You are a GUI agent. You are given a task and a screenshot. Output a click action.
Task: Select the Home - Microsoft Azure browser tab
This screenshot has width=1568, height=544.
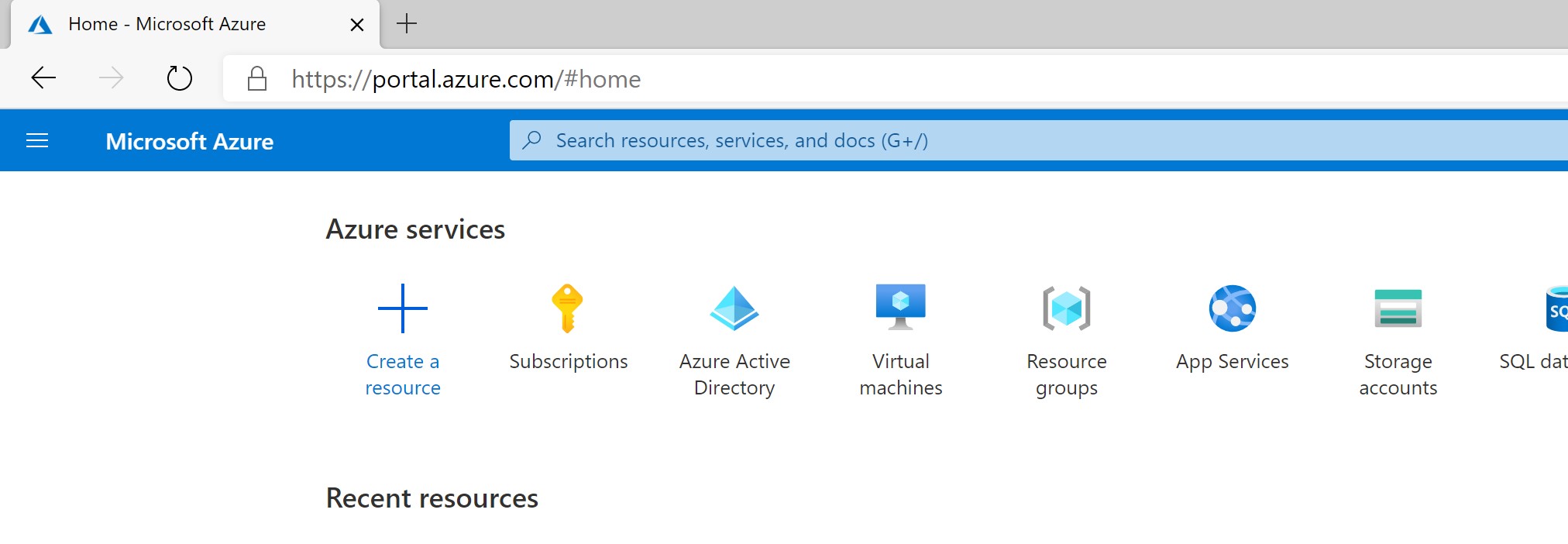tap(195, 24)
